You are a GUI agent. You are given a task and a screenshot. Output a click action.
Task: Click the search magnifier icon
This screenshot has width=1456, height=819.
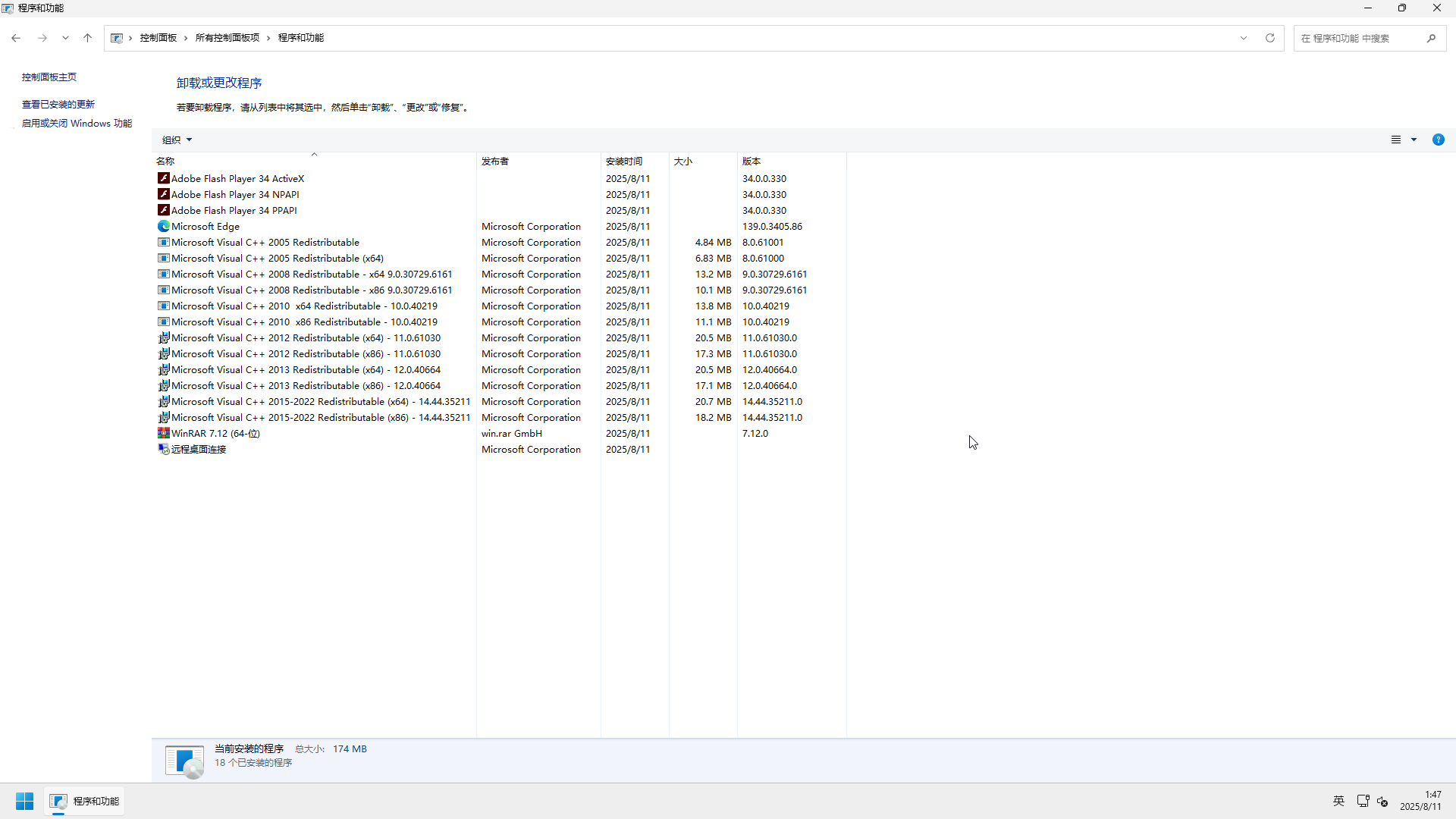pyautogui.click(x=1431, y=38)
